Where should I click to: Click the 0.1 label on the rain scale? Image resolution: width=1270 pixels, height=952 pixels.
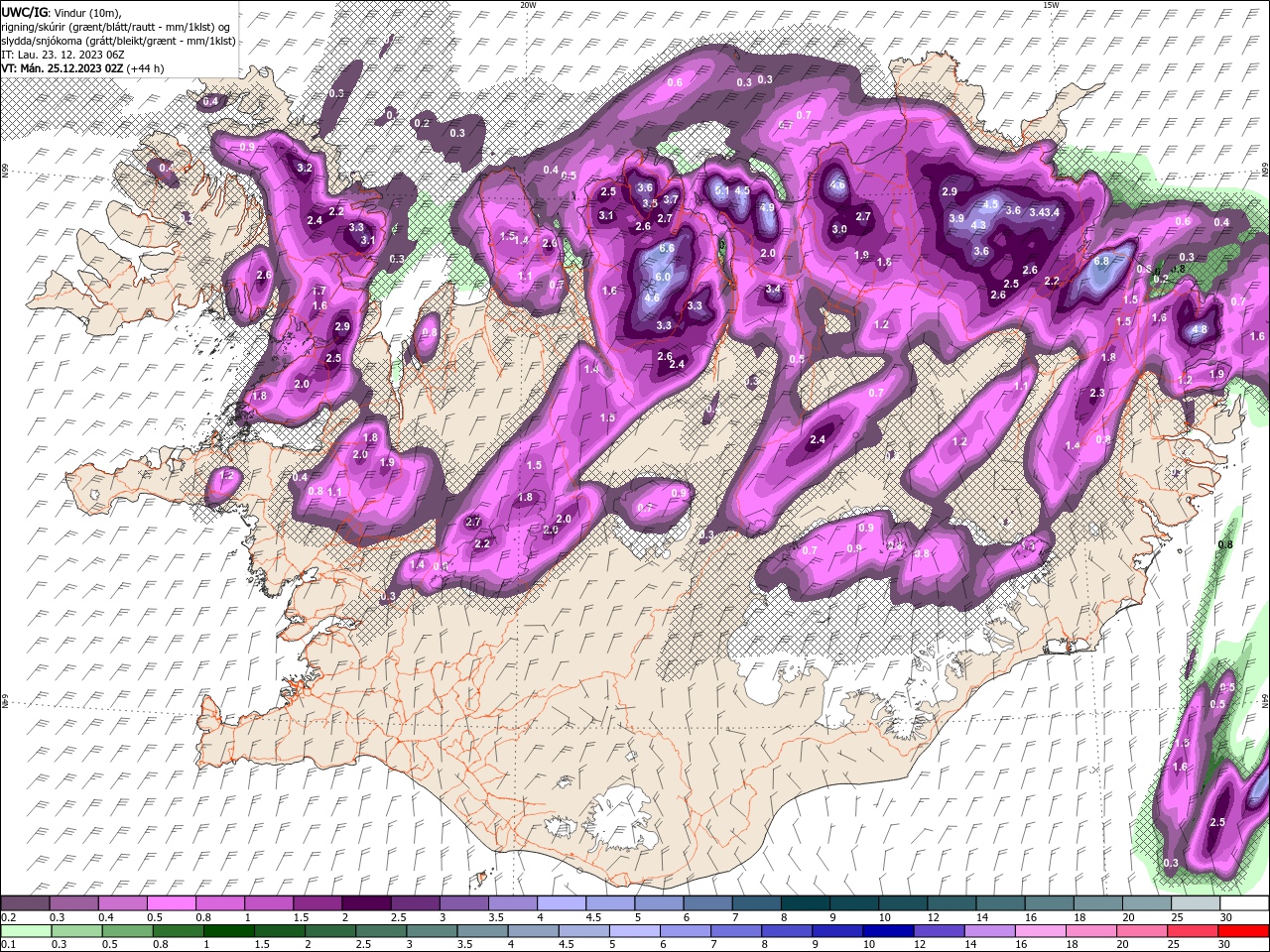click(7, 944)
